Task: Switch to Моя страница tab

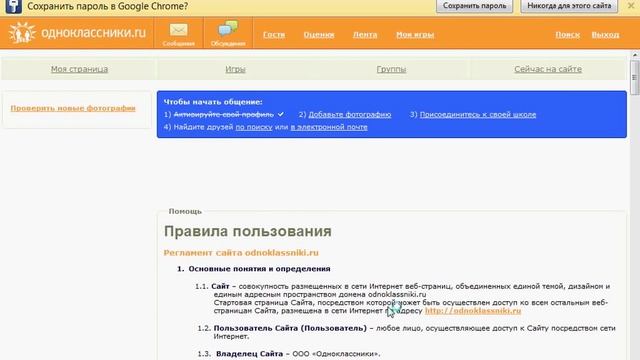Action: click(x=79, y=69)
